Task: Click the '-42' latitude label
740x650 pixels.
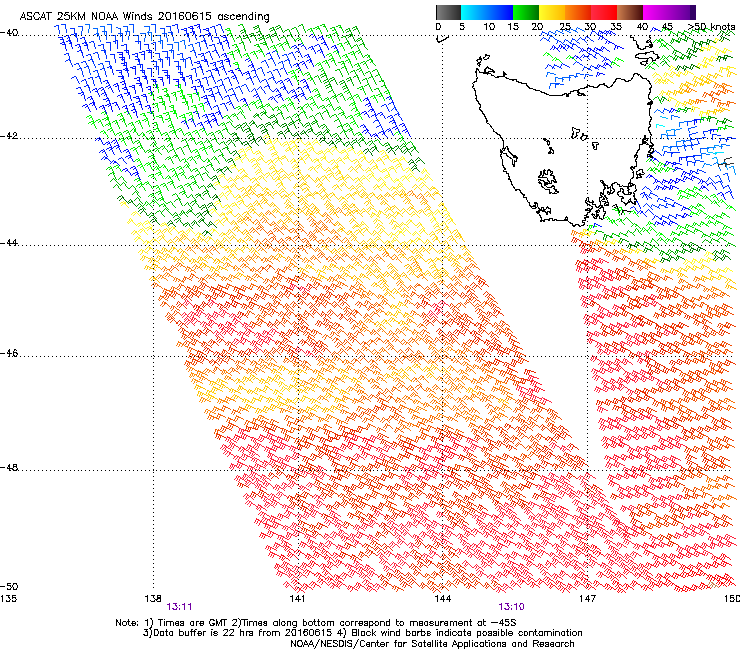Action: [x=9, y=136]
